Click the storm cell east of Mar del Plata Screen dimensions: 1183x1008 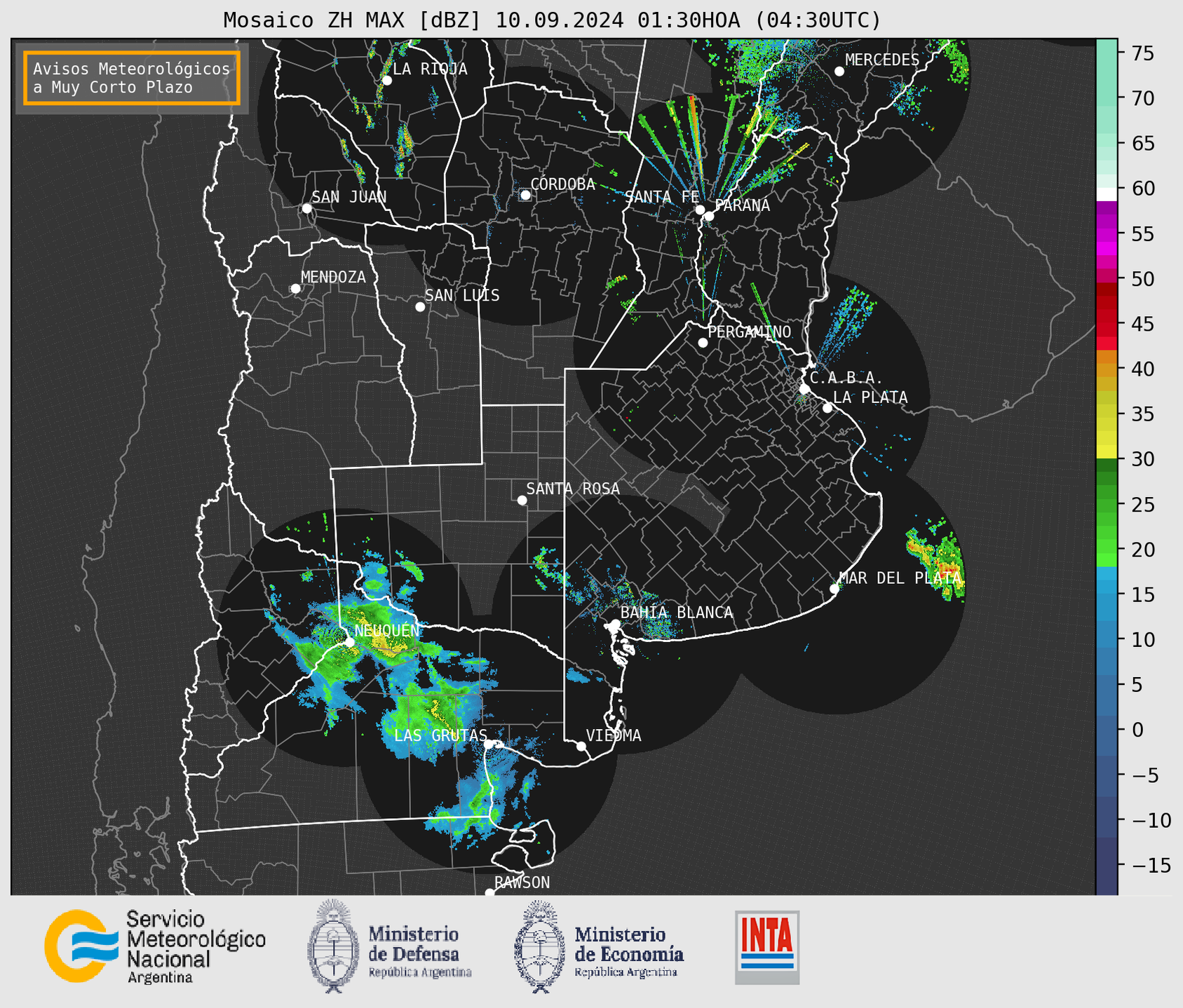tap(938, 559)
